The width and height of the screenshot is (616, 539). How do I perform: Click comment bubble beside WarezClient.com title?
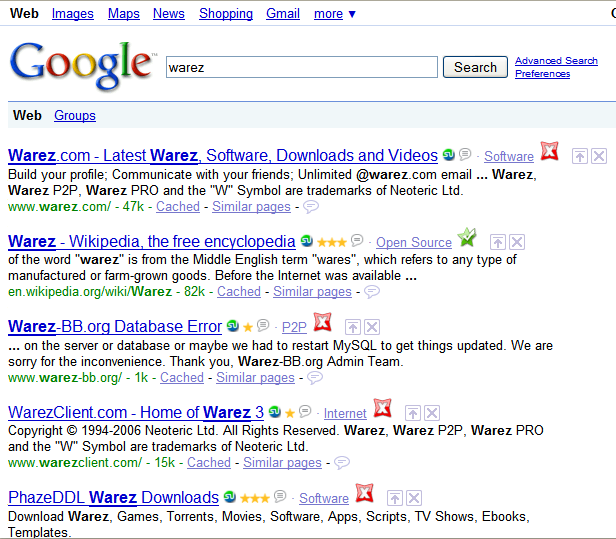[x=305, y=411]
